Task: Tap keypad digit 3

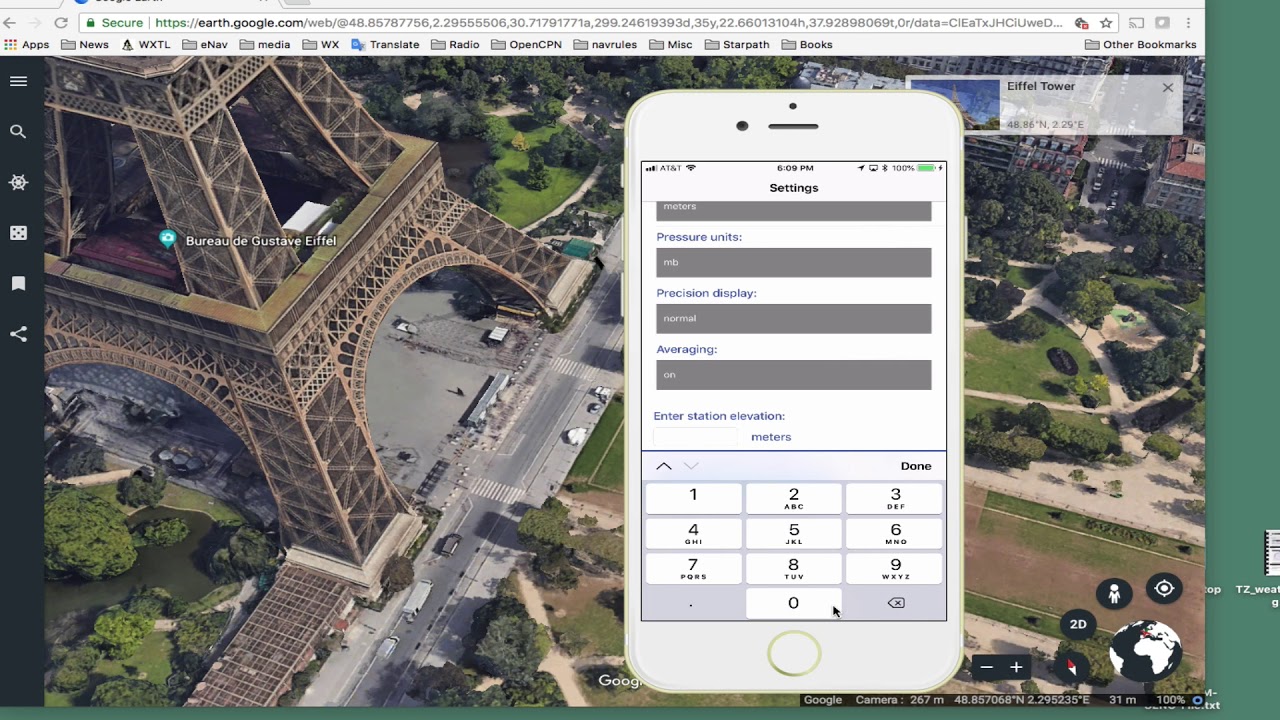Action: tap(895, 497)
